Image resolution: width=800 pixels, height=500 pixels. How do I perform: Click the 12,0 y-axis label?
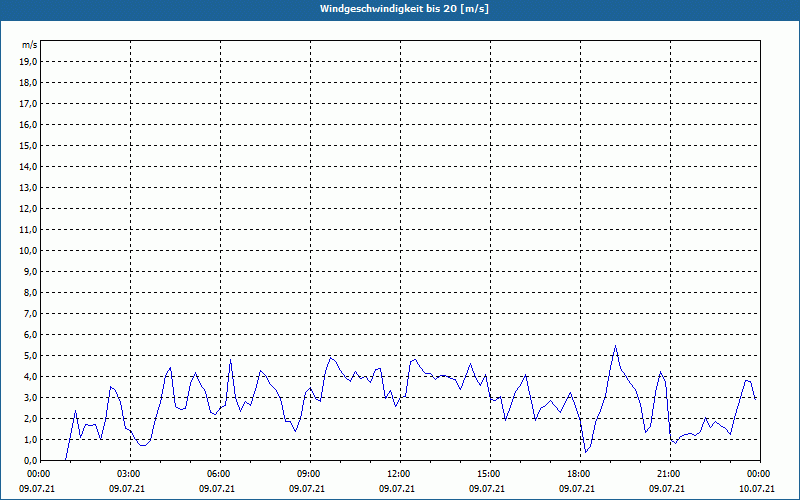tap(28, 209)
